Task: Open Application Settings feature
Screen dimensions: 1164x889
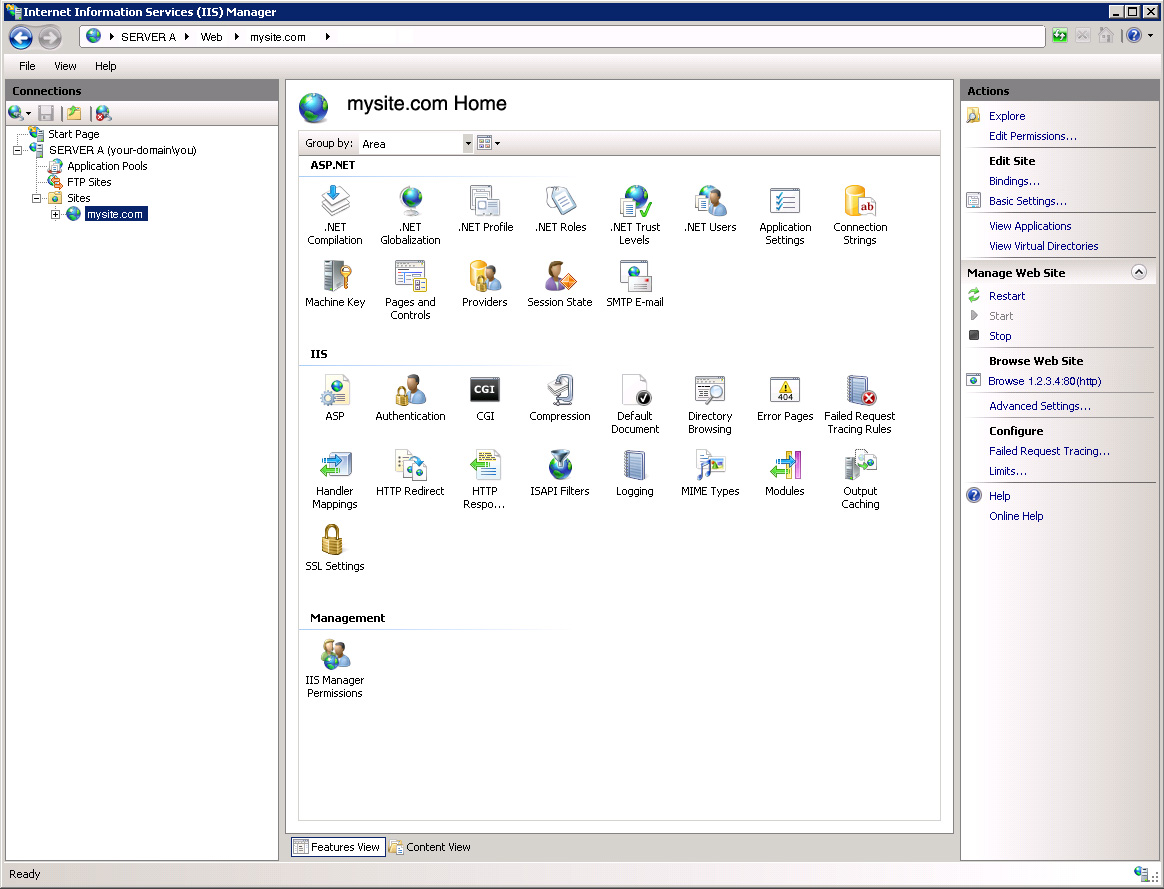Action: click(x=785, y=215)
